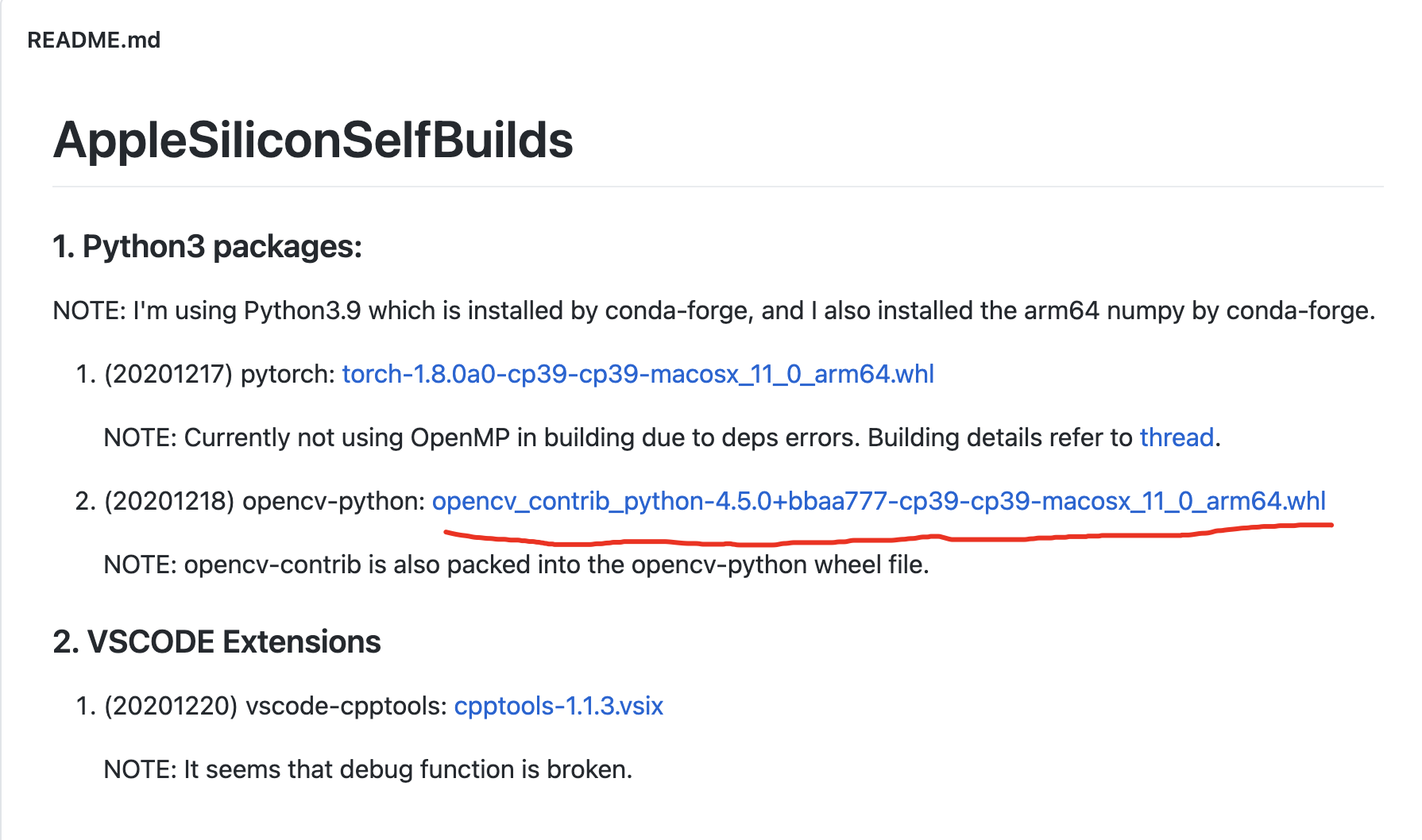Click the '(20201220) vscode-cpptools:' list item text

click(x=276, y=706)
